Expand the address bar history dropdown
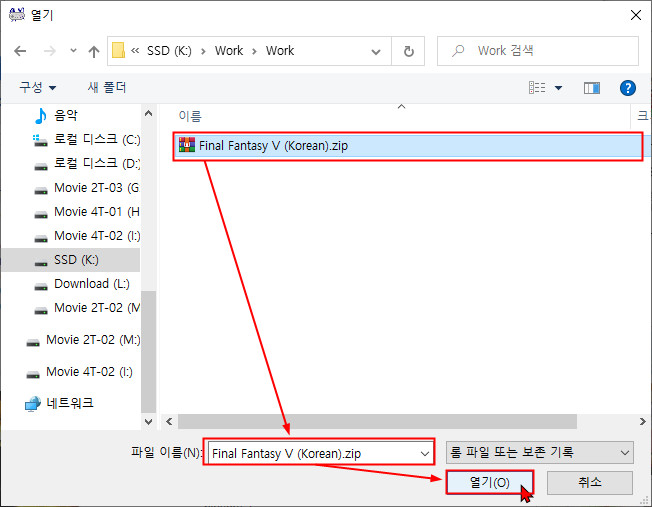The height and width of the screenshot is (507, 652). [x=376, y=52]
